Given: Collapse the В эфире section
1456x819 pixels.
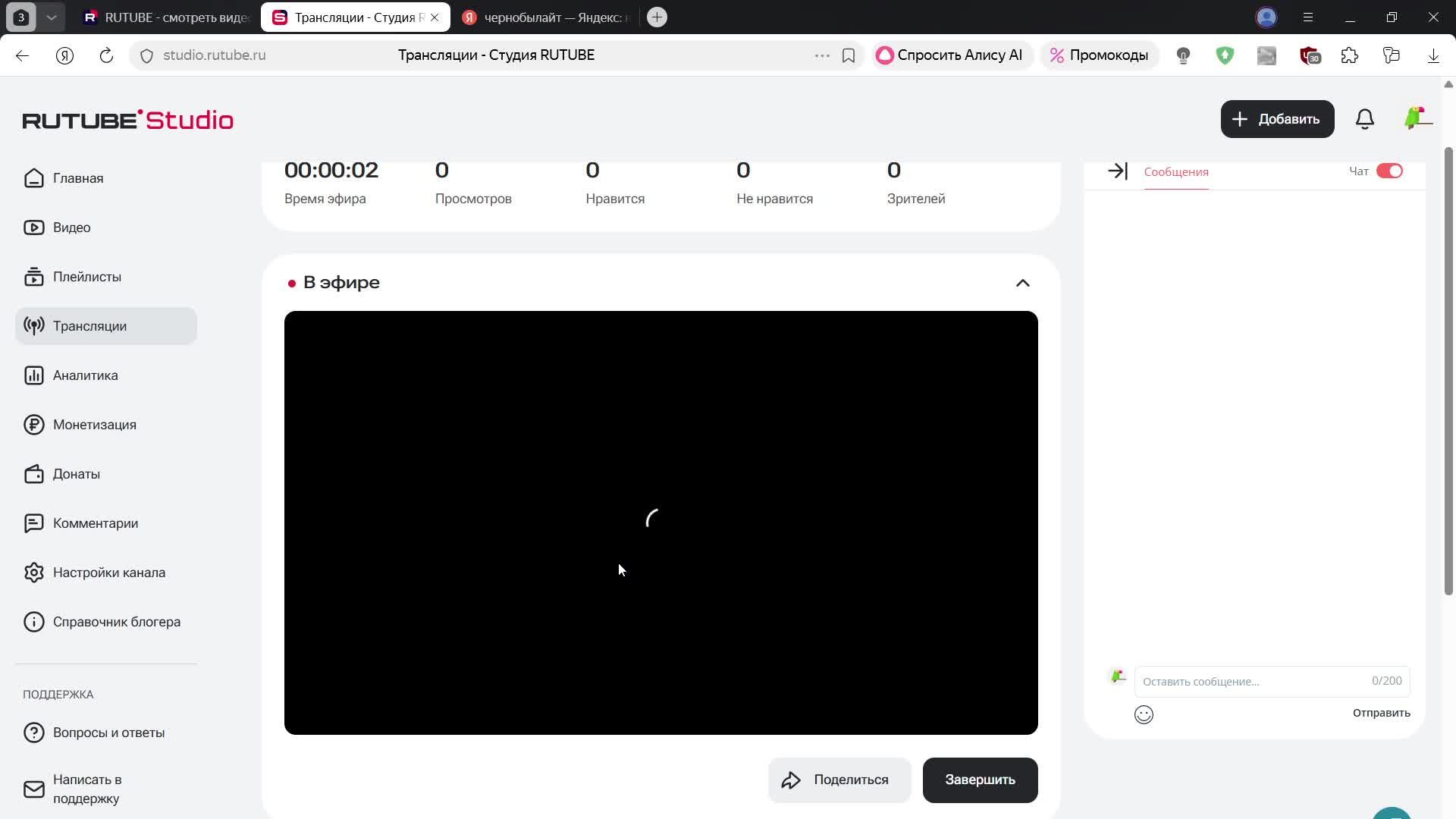Looking at the screenshot, I should 1022,283.
